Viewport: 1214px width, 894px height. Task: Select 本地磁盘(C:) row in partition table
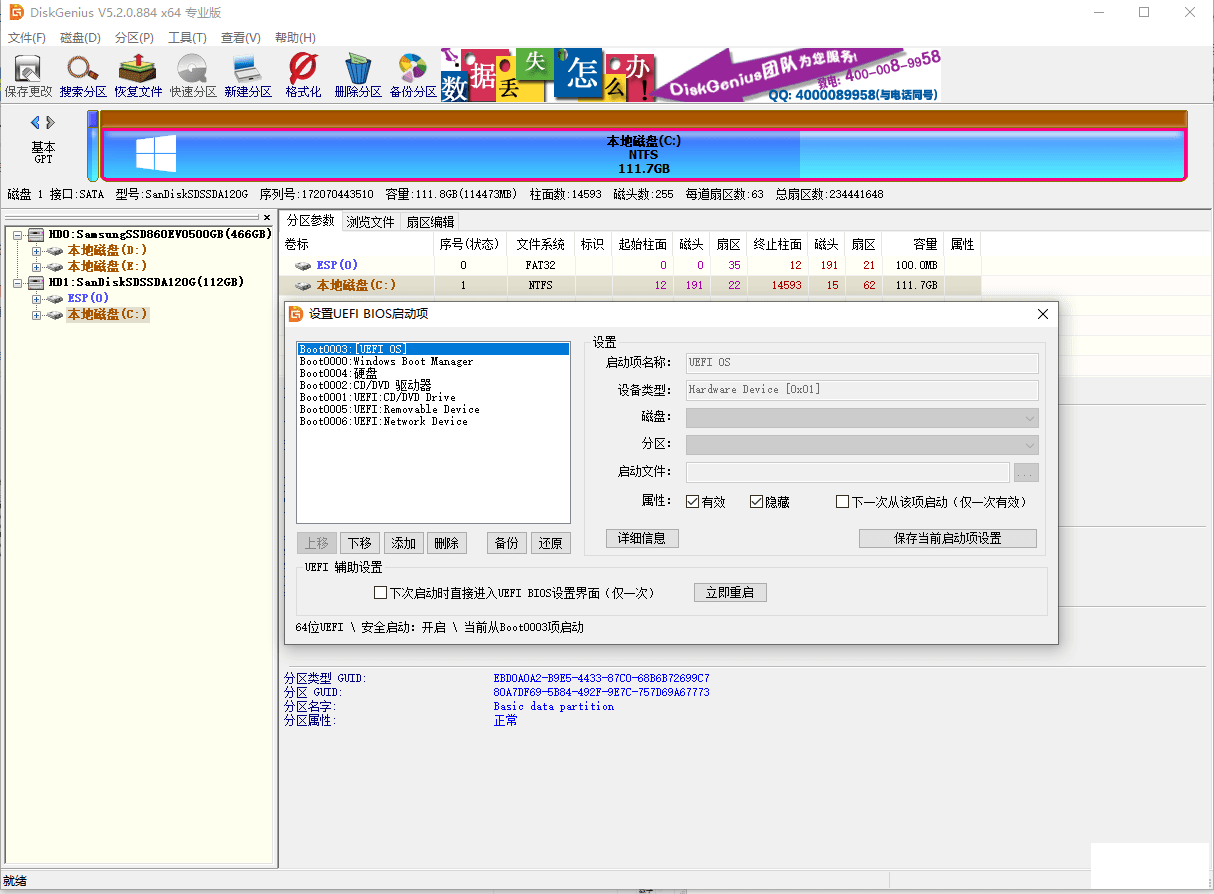coord(630,285)
